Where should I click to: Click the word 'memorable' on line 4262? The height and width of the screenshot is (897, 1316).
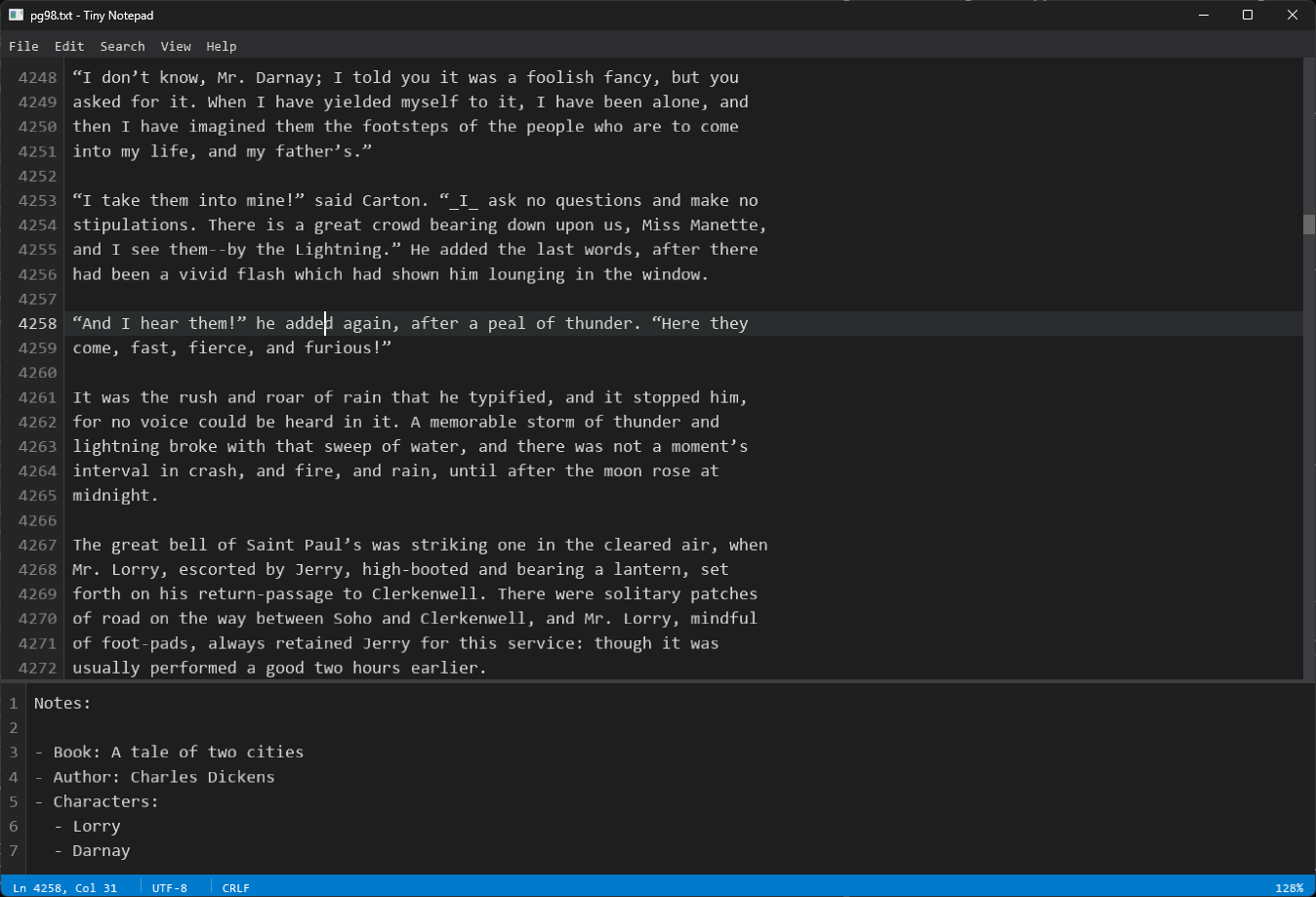tap(473, 422)
